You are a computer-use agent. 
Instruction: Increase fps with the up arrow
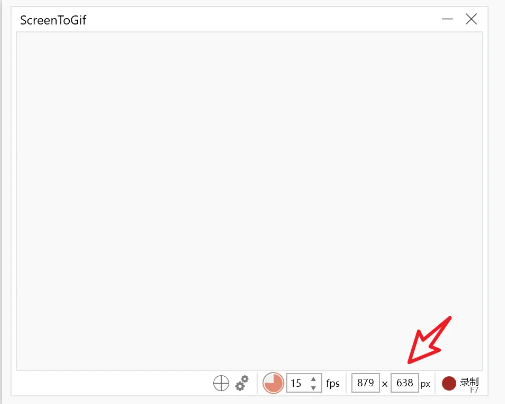coord(313,379)
